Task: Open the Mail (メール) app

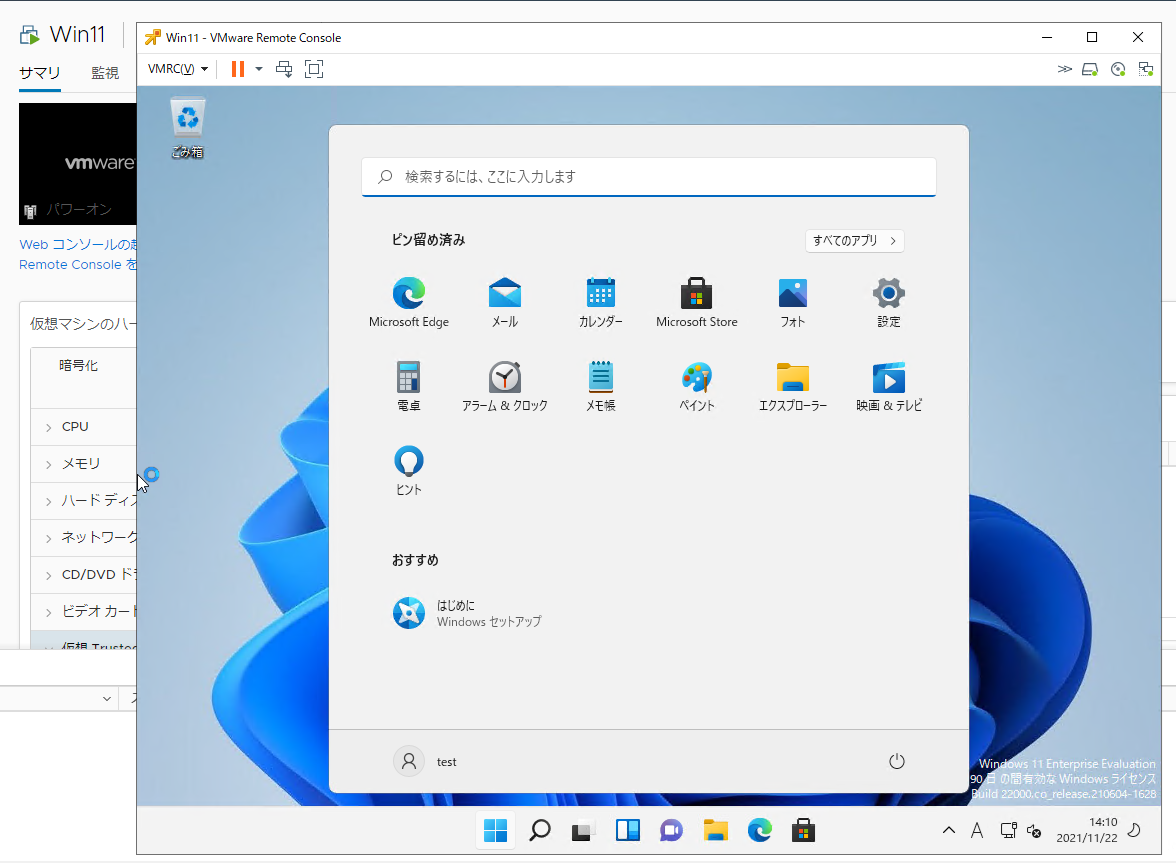Action: [505, 302]
